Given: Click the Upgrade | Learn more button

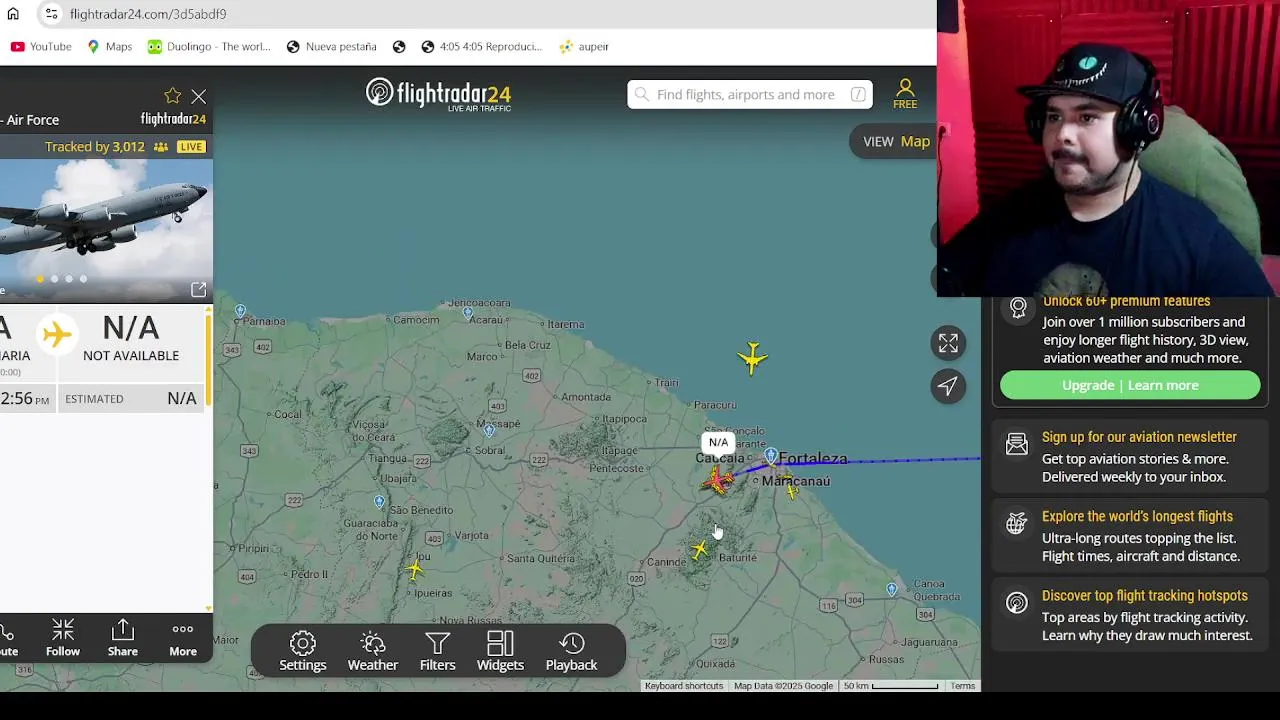Looking at the screenshot, I should (x=1130, y=385).
